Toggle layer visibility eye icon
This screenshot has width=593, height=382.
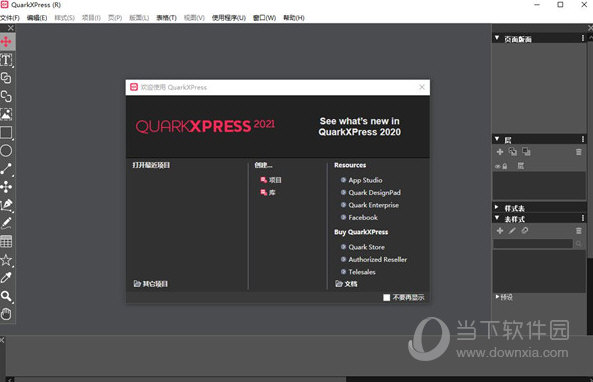point(498,166)
